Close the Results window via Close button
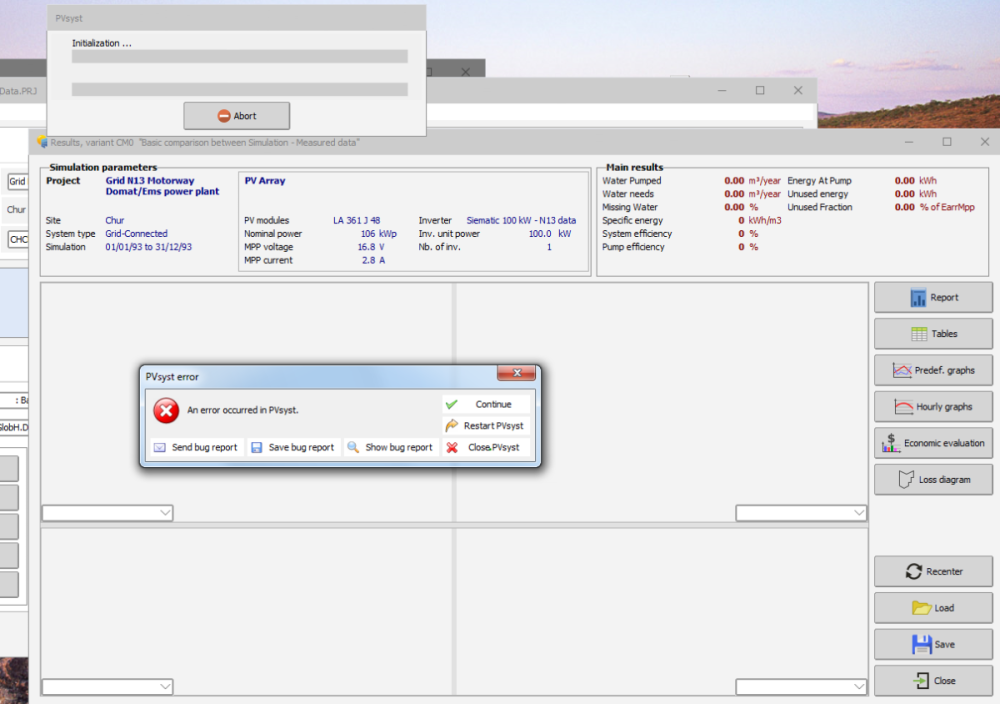This screenshot has width=1000, height=704. [x=932, y=681]
